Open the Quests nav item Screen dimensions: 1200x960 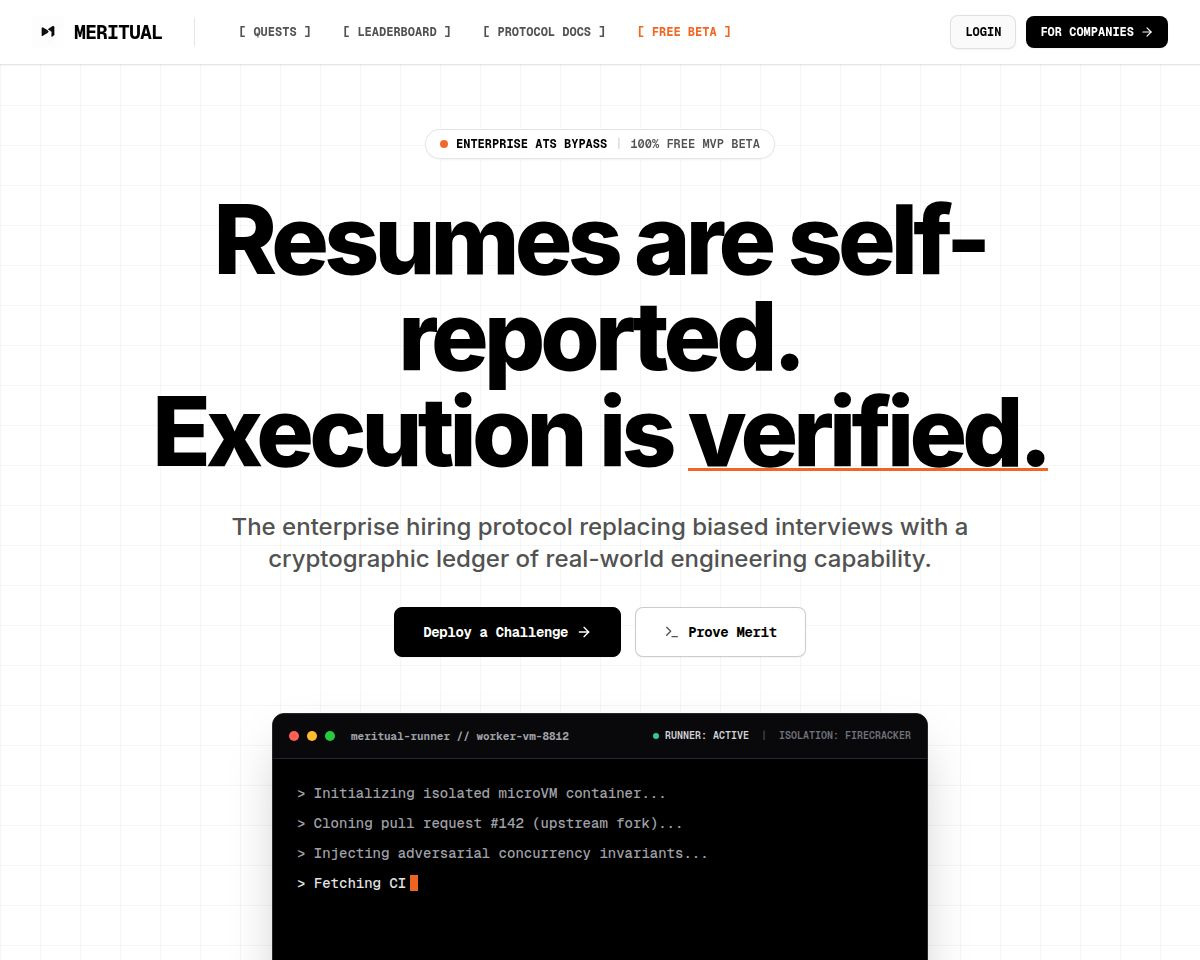tap(275, 32)
